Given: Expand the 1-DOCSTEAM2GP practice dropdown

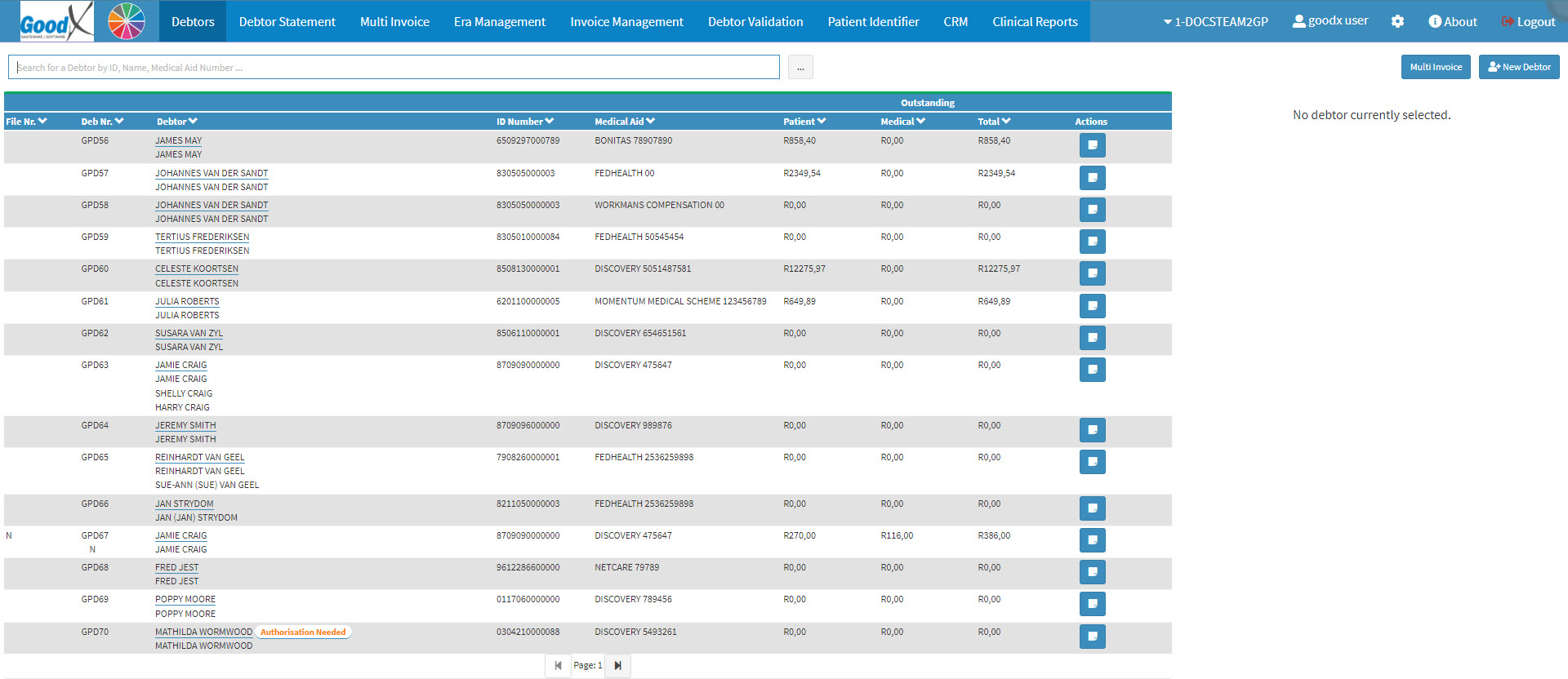Looking at the screenshot, I should coord(1215,22).
